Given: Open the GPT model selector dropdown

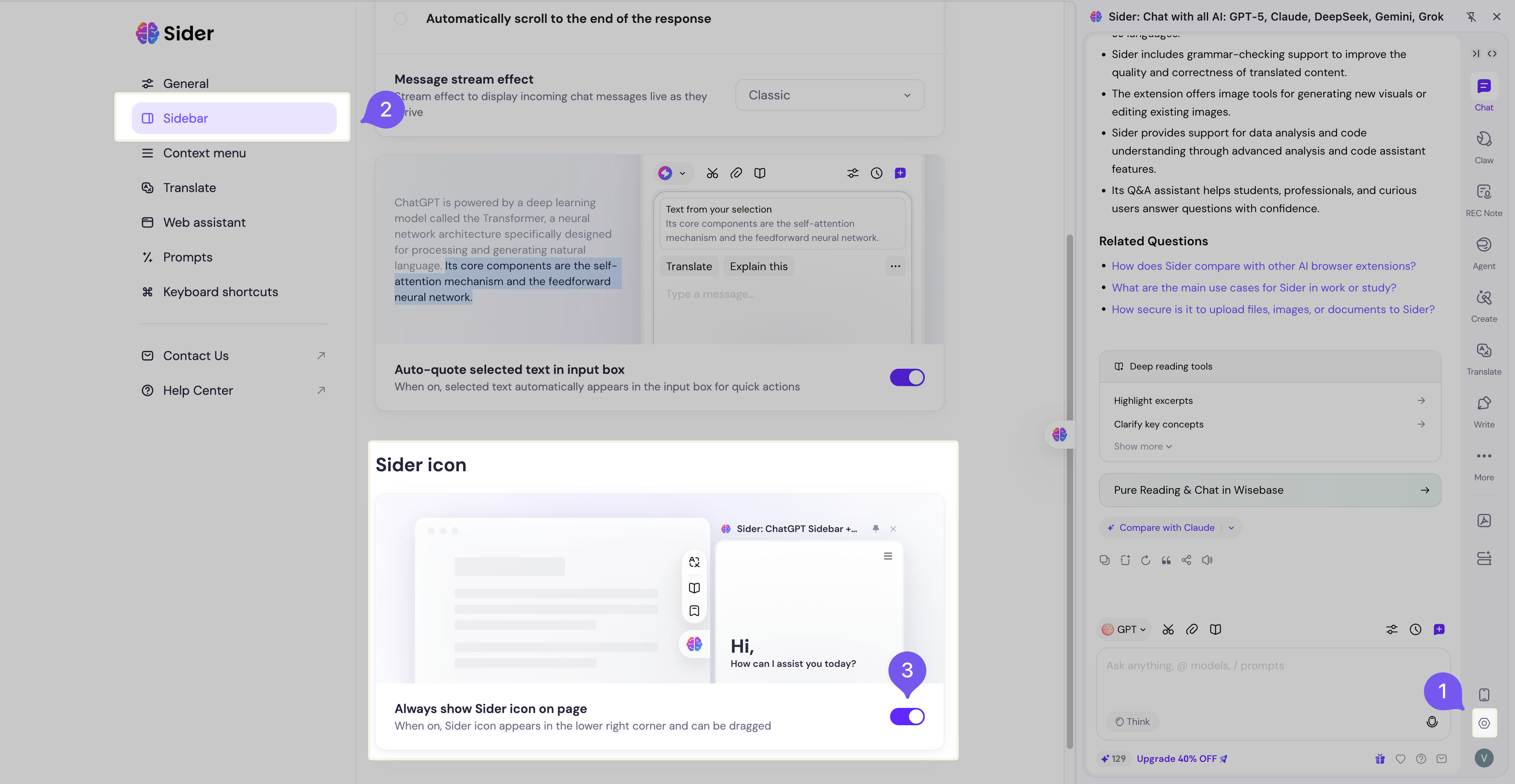Looking at the screenshot, I should (1124, 629).
